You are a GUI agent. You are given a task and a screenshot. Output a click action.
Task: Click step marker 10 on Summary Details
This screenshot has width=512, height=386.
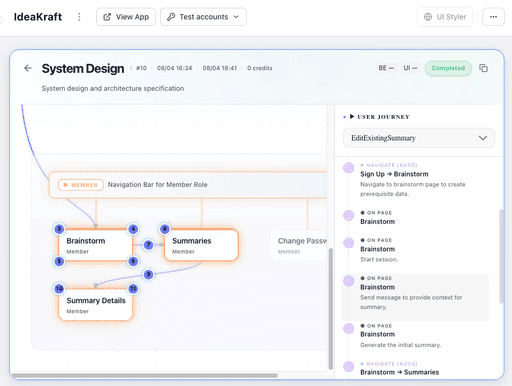click(x=59, y=289)
